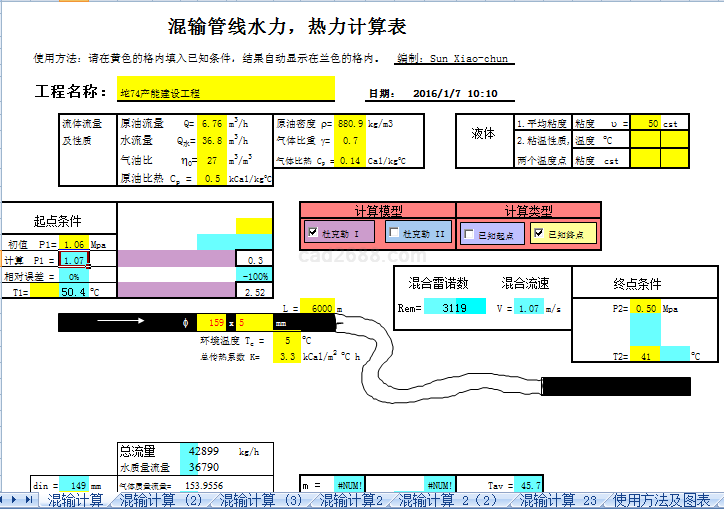Enable the 杜克勒 II checkbox

(x=394, y=233)
